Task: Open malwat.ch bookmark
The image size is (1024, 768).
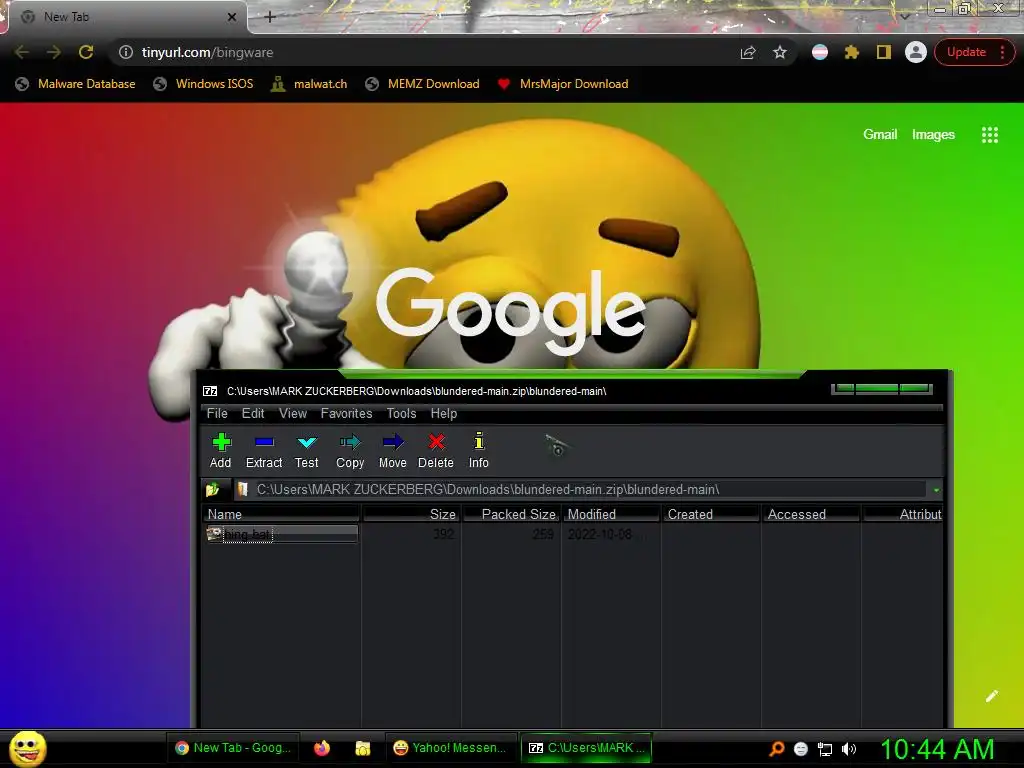Action: (310, 84)
